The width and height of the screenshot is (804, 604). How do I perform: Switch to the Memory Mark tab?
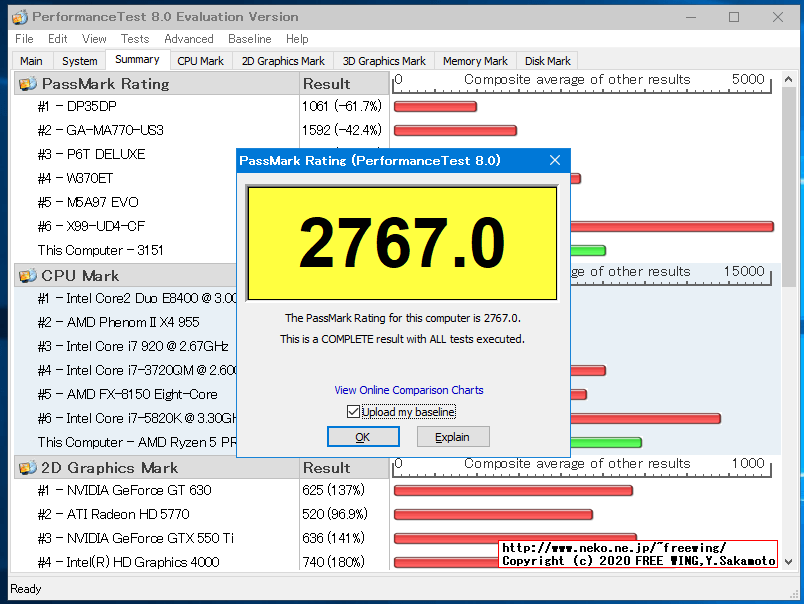pyautogui.click(x=474, y=60)
